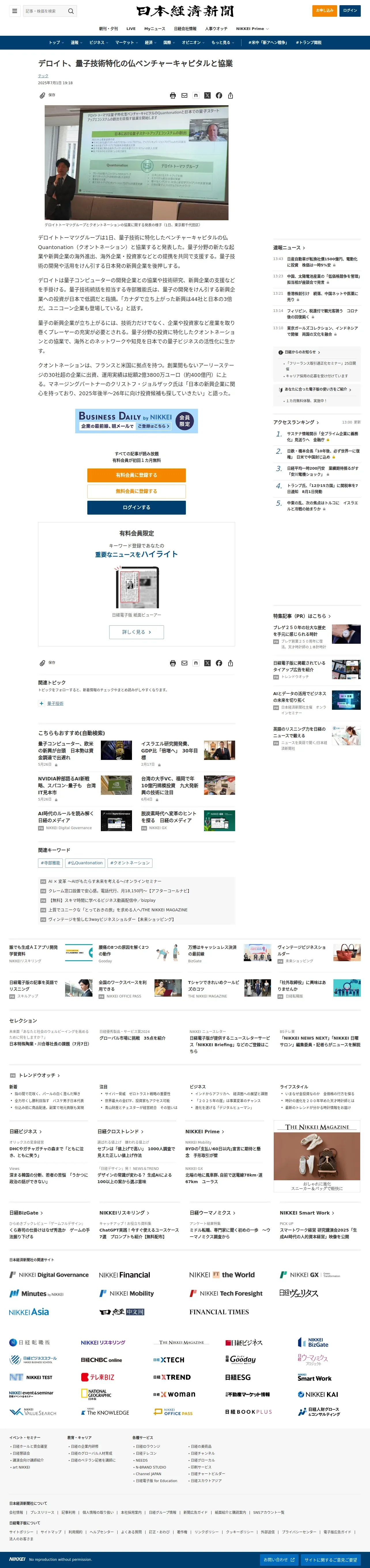Expand the もっと見る navigation dropdown

223,43
